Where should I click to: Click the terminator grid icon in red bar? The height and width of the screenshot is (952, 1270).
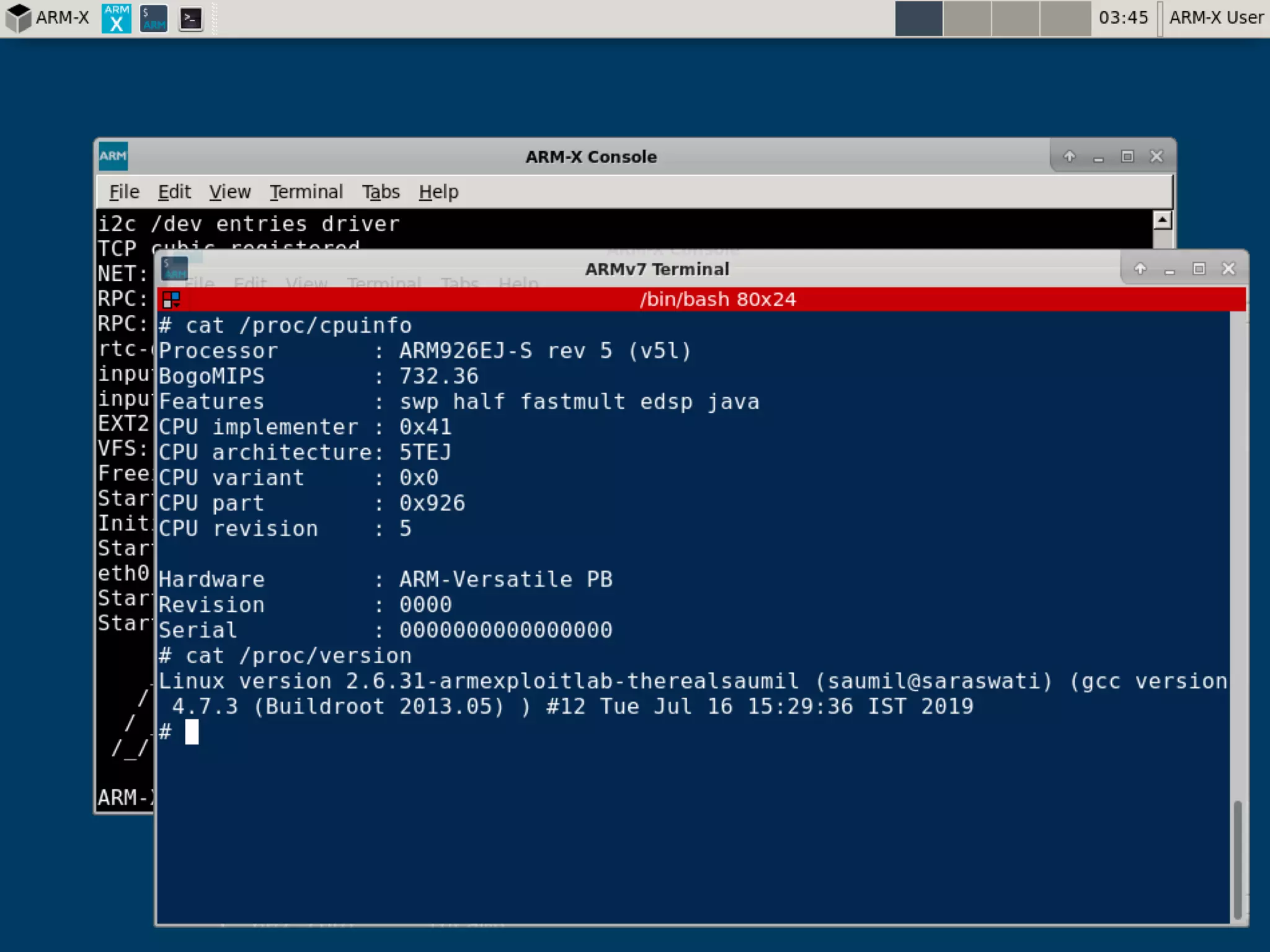171,300
